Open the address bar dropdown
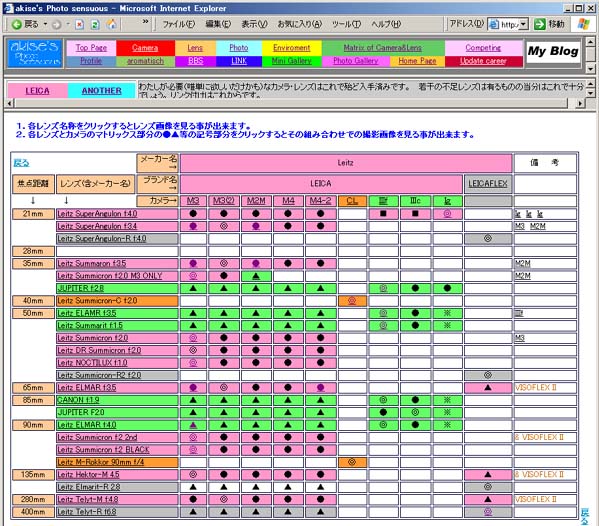 524,24
